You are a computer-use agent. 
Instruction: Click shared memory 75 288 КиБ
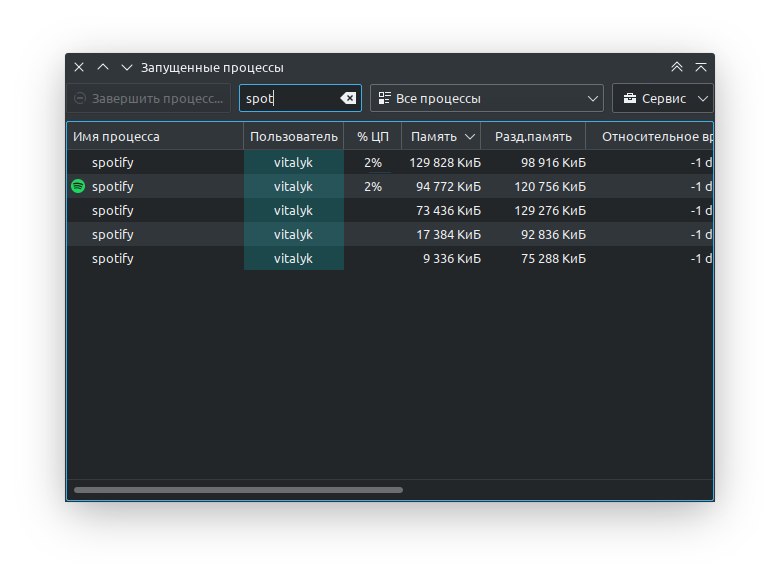(553, 259)
